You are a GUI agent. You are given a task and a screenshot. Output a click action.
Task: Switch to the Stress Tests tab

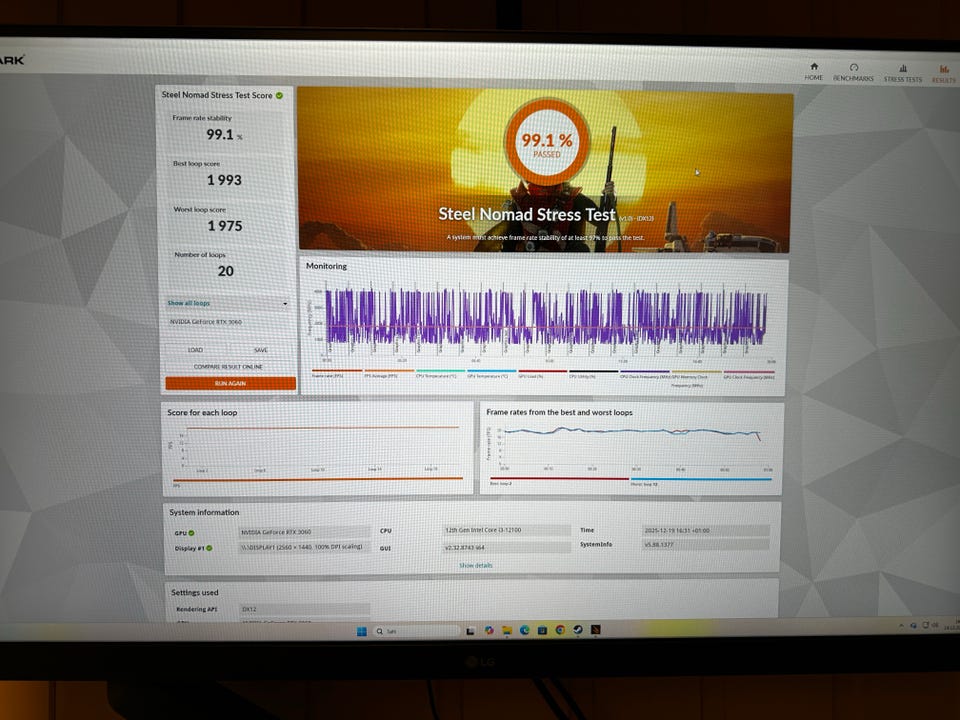click(x=902, y=73)
